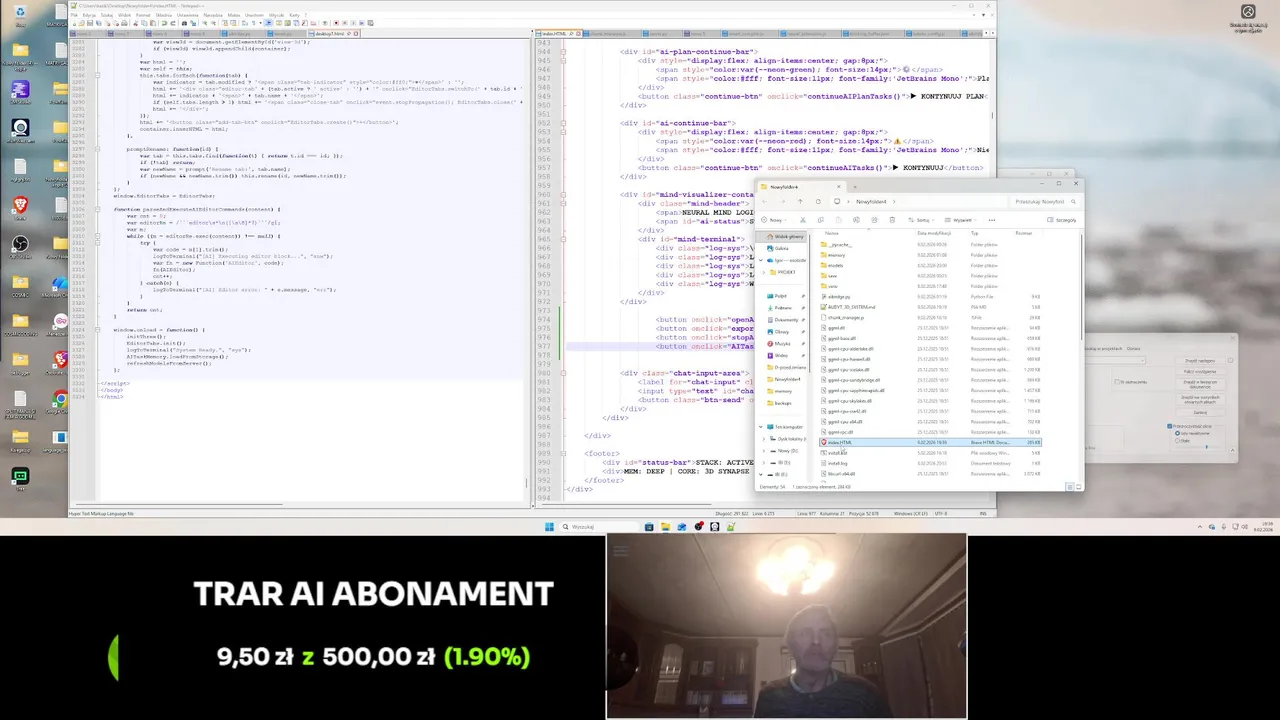Click the Save All icon in Notepad++ toolbar
This screenshot has height=720, width=1280.
tap(98, 23)
